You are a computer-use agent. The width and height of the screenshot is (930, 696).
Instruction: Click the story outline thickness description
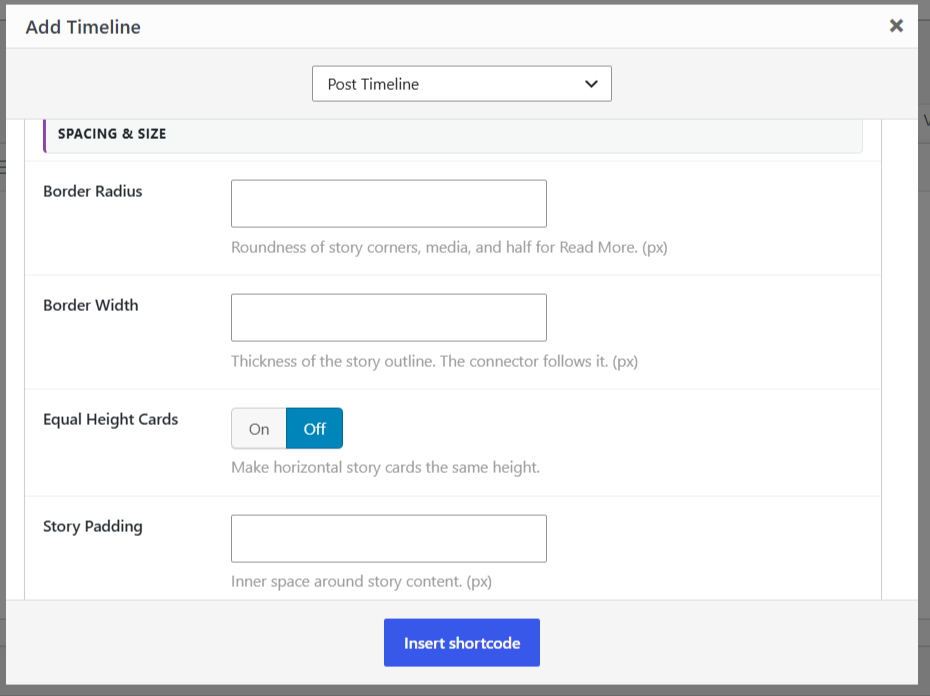click(x=434, y=361)
